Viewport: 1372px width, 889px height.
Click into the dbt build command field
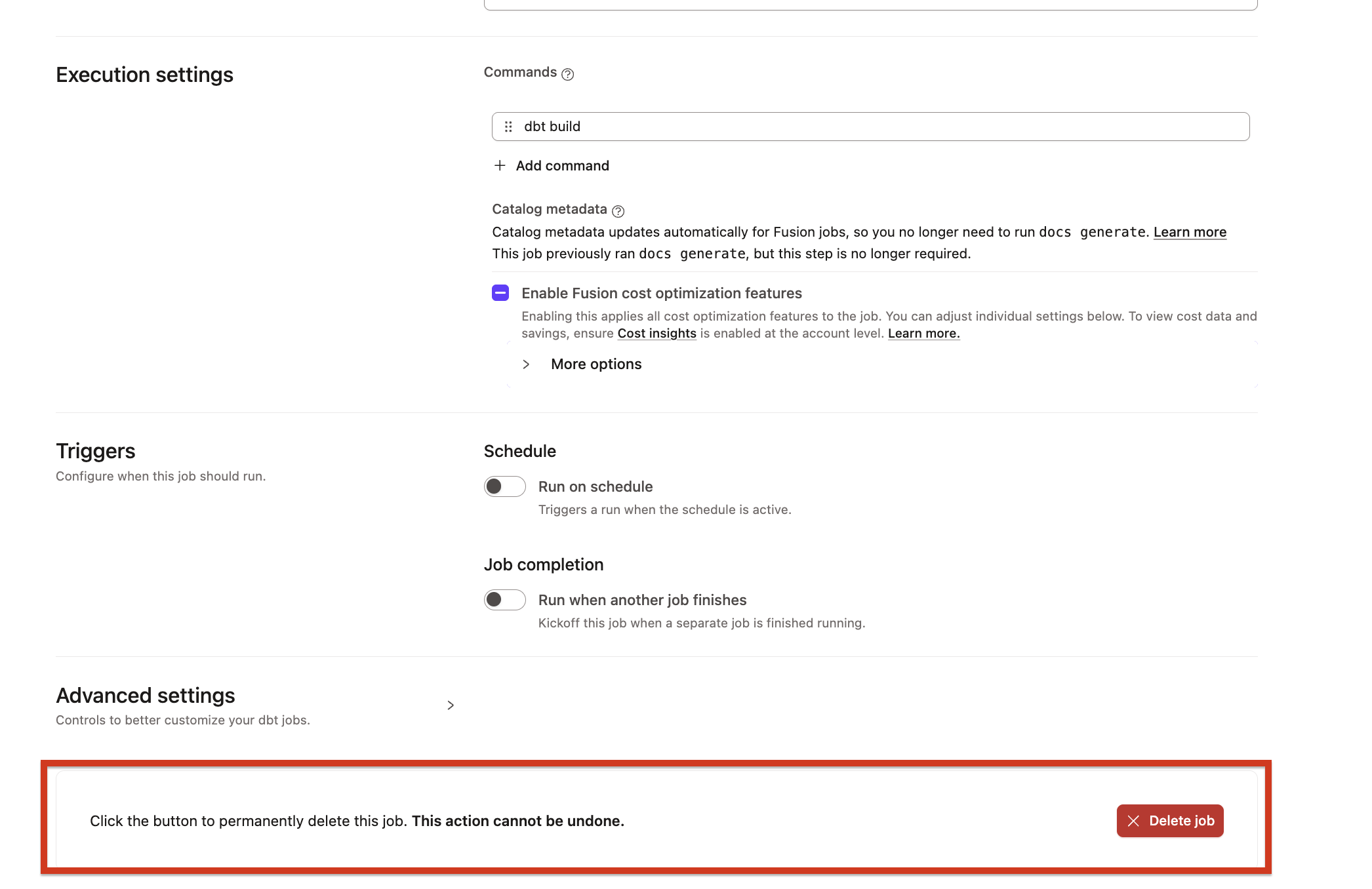(x=870, y=127)
